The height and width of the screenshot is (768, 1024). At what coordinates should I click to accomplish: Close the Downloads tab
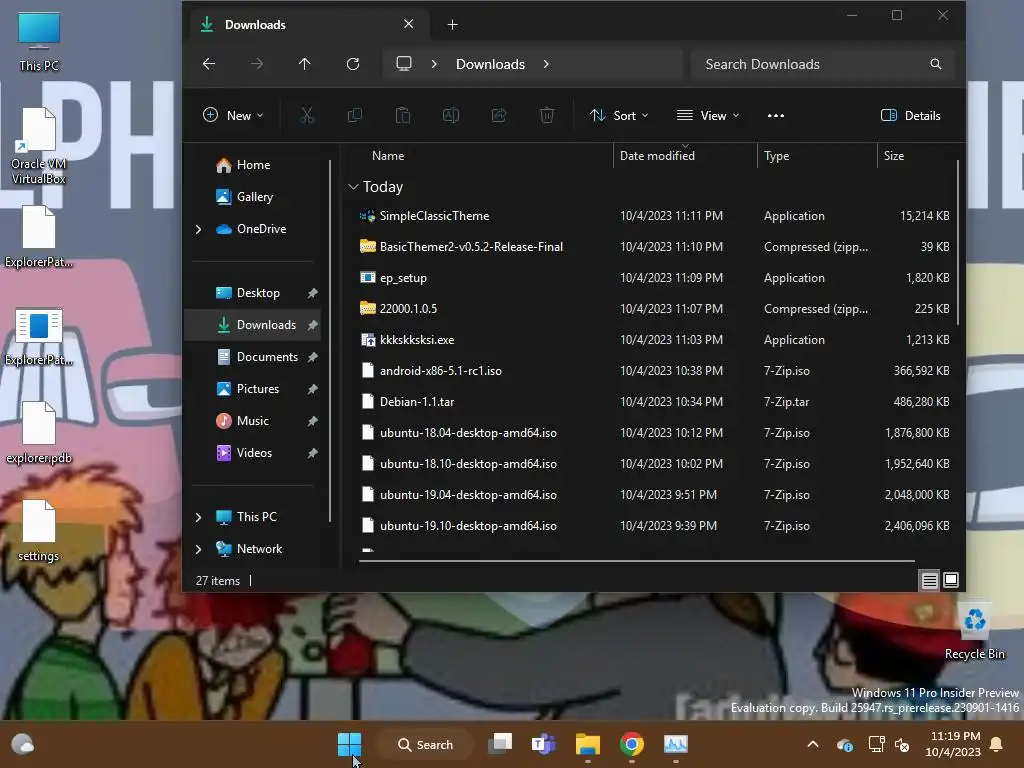(409, 24)
